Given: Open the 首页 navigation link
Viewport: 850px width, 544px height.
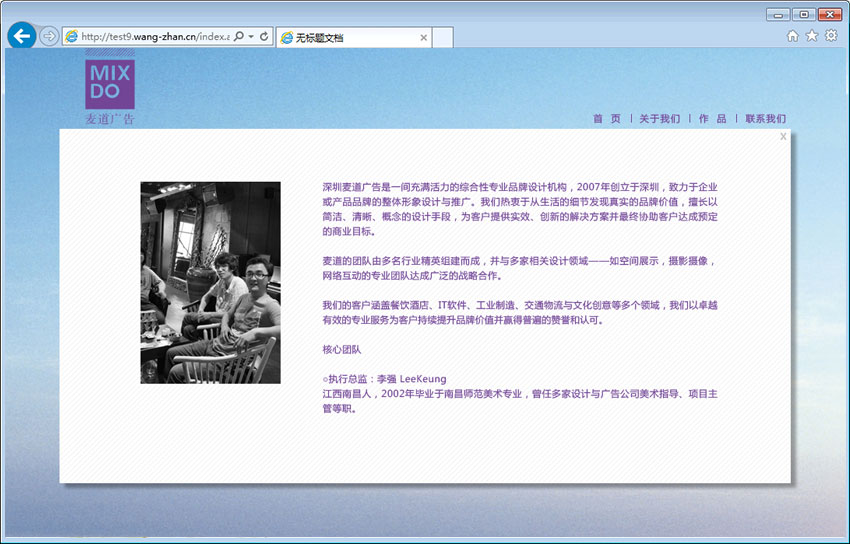Looking at the screenshot, I should [x=607, y=119].
